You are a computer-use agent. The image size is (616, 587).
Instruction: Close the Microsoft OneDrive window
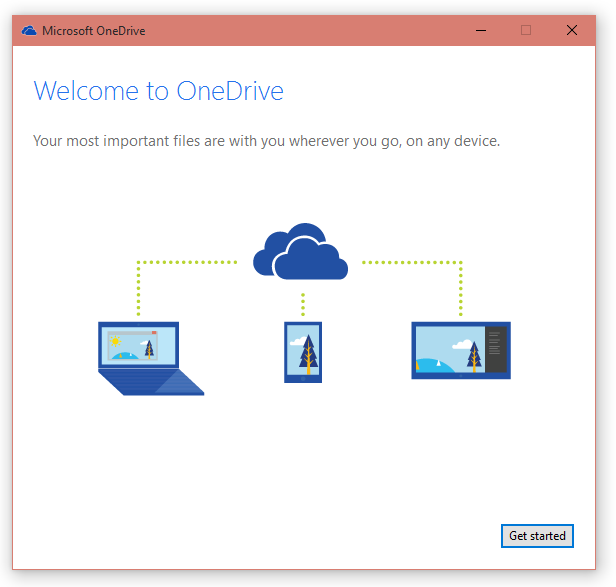(572, 30)
